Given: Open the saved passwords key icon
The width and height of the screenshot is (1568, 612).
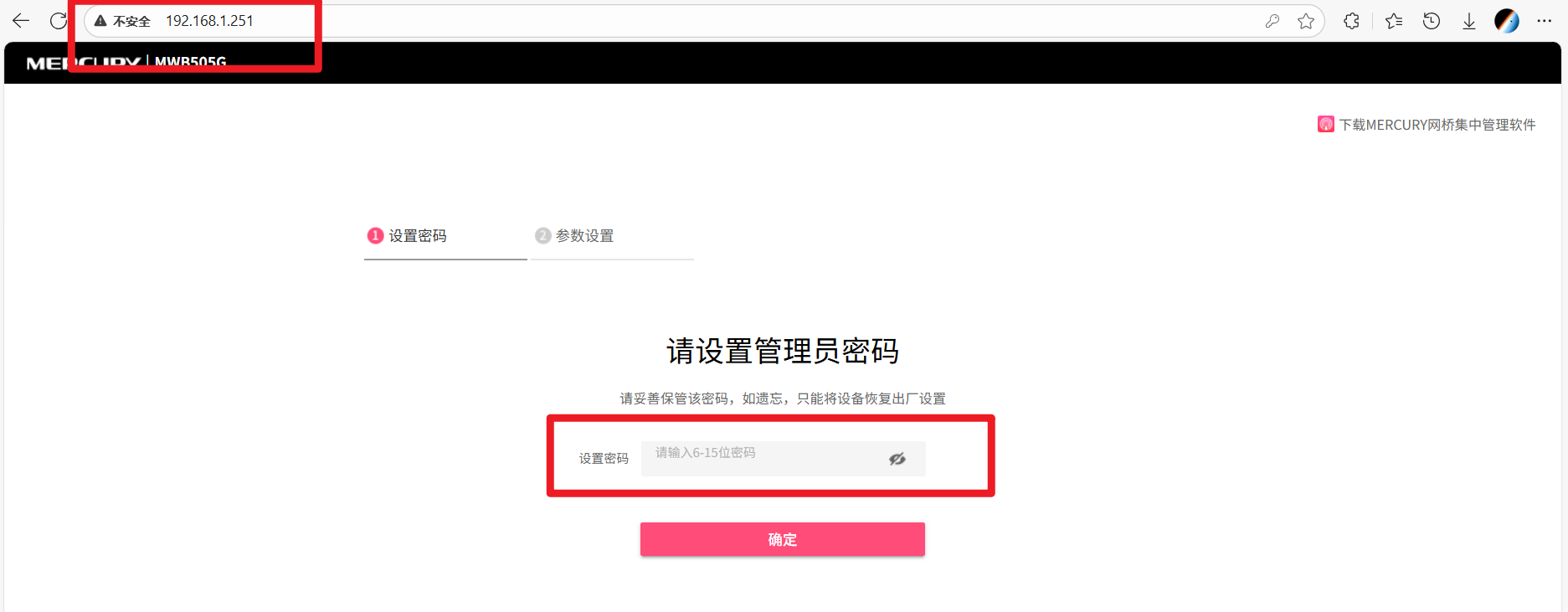Looking at the screenshot, I should coord(1272,21).
